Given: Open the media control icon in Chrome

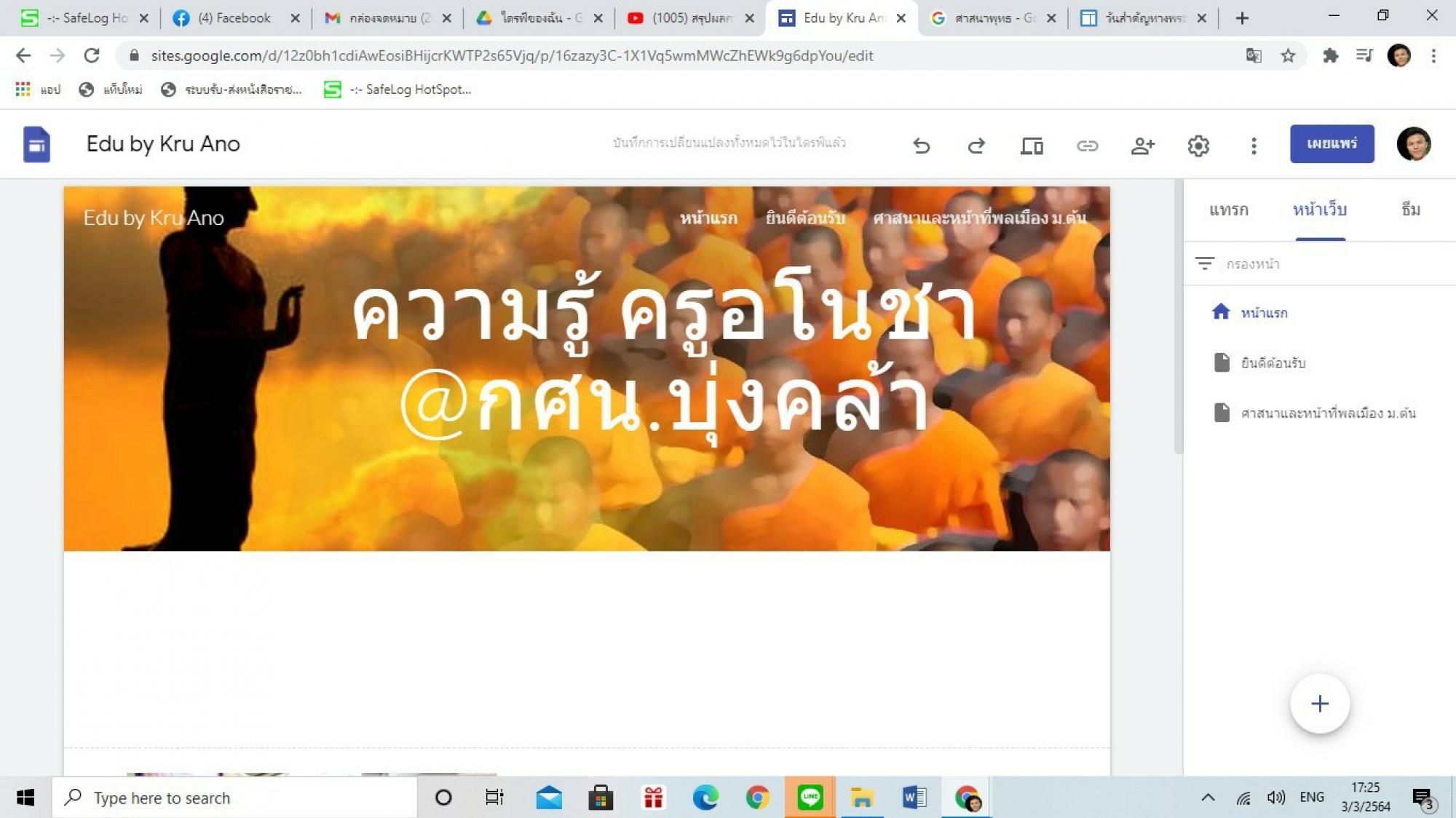Looking at the screenshot, I should tap(1364, 55).
